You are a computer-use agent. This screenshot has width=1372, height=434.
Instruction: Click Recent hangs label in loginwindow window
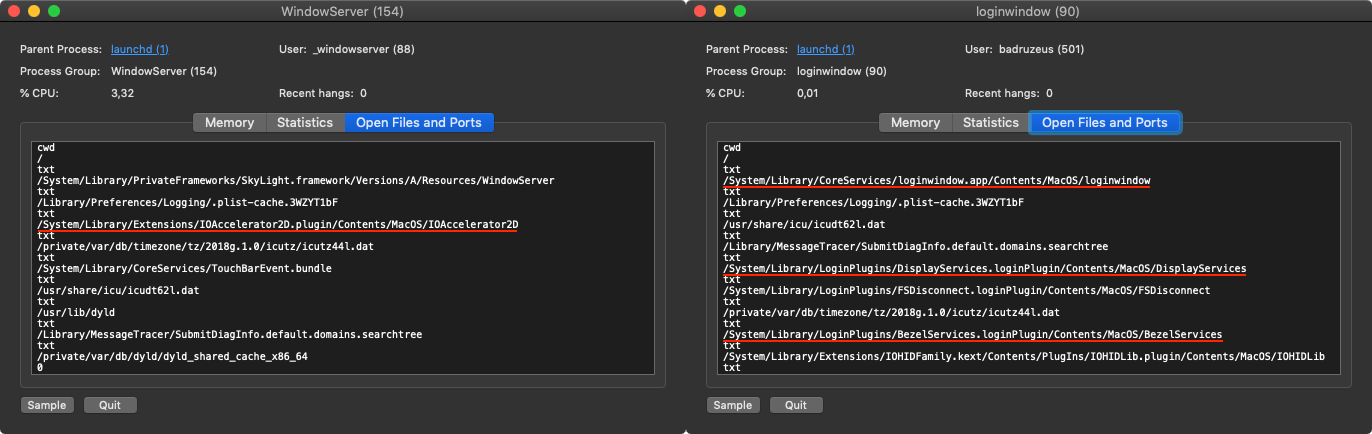click(x=1002, y=93)
